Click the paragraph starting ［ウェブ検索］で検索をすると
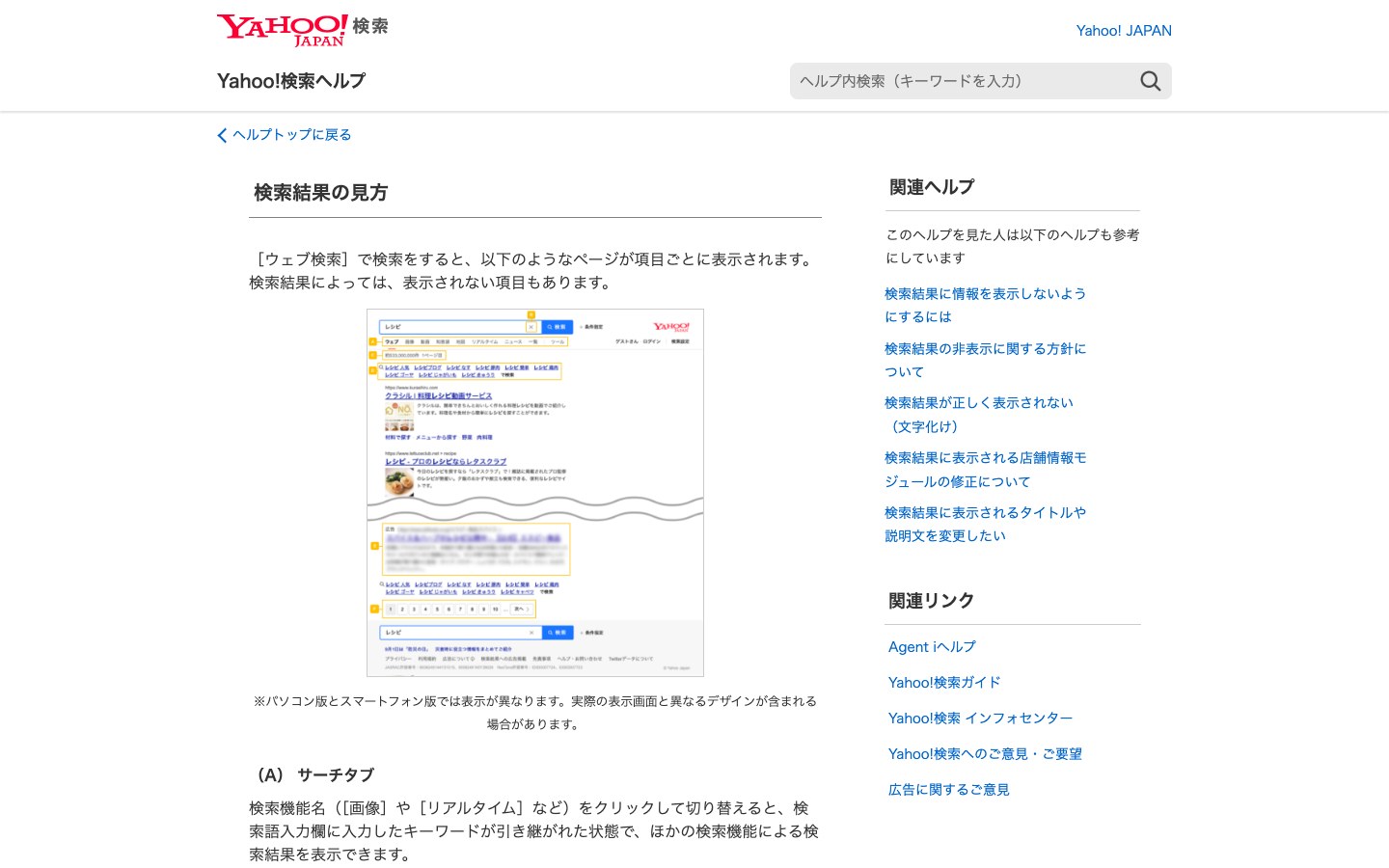Image resolution: width=1389 pixels, height=868 pixels. [x=535, y=271]
